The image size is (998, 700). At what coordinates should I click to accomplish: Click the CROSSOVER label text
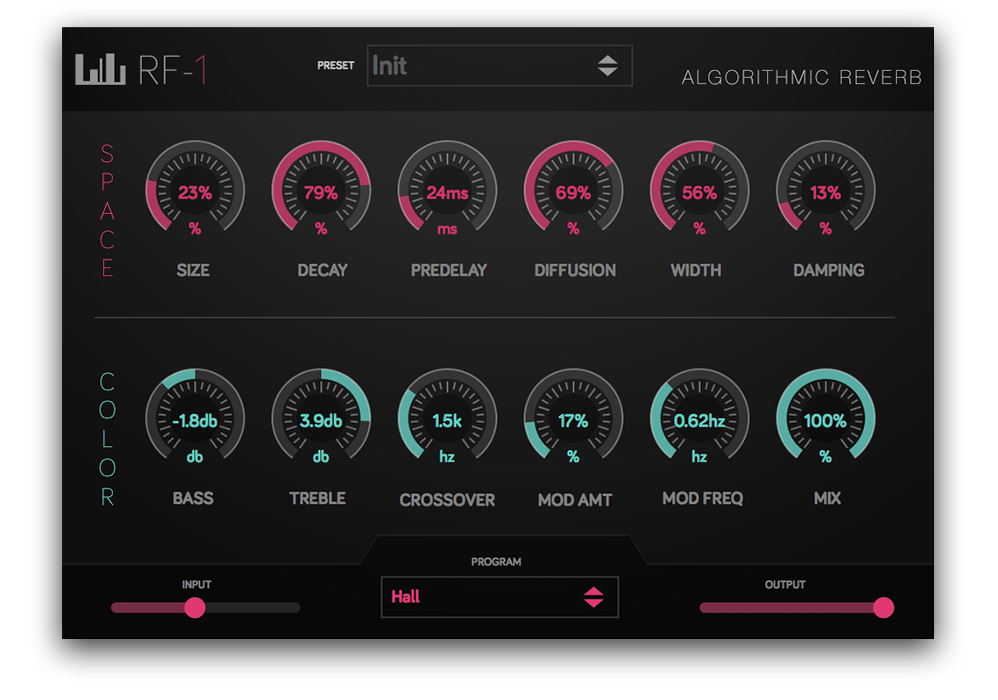coord(447,500)
